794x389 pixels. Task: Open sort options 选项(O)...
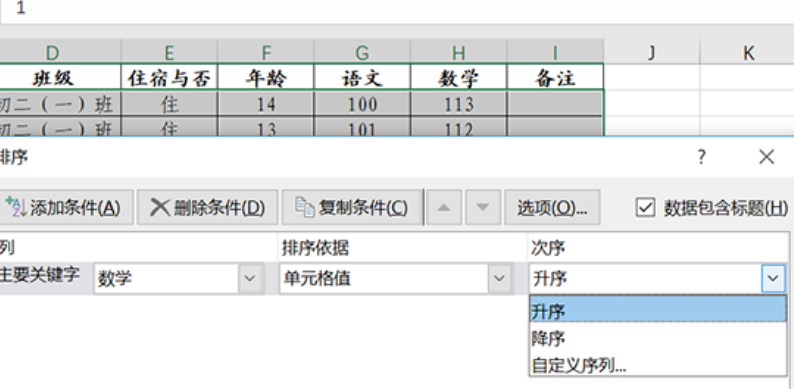tap(552, 207)
